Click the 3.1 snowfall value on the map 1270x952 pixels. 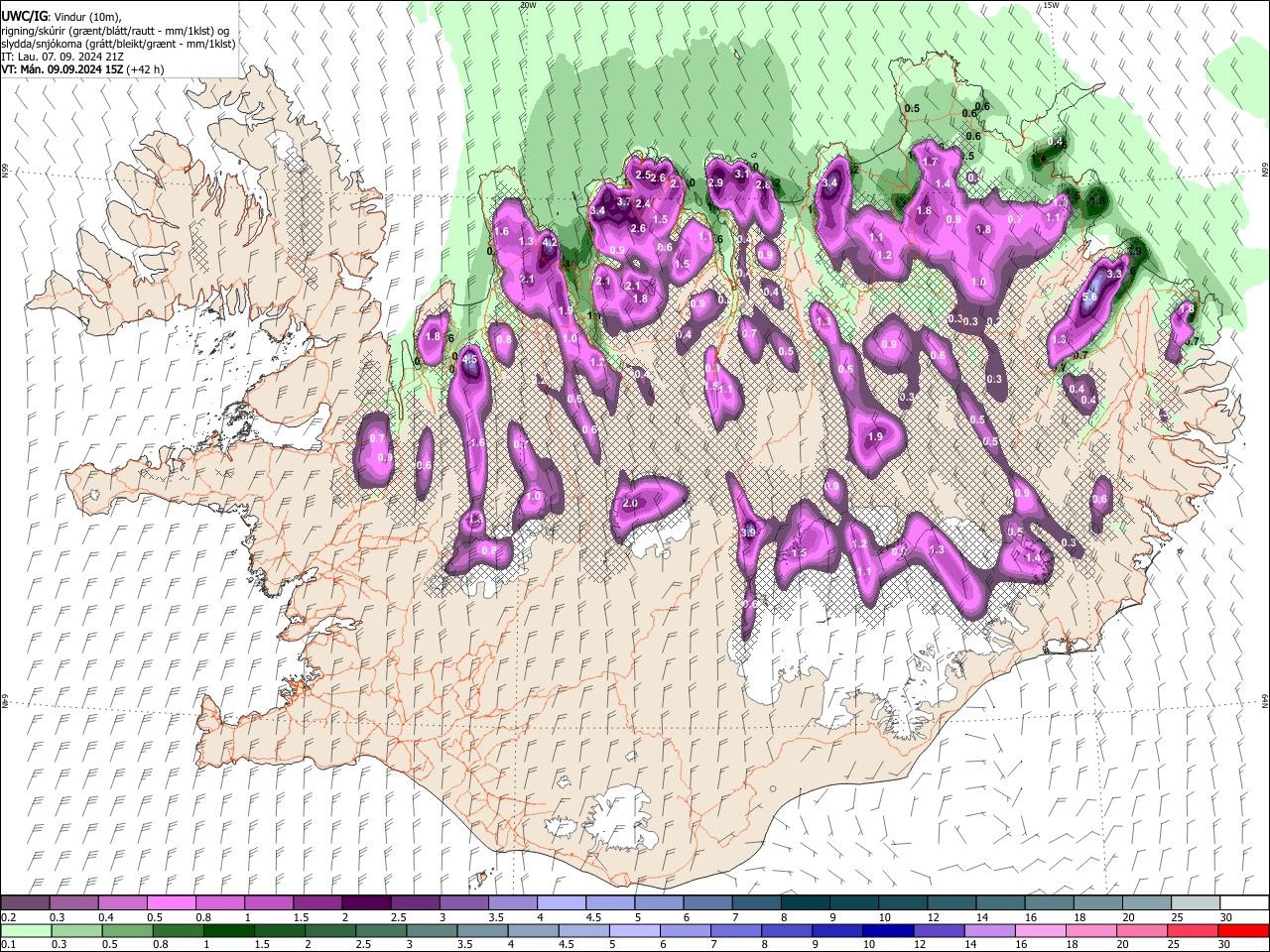pos(741,174)
